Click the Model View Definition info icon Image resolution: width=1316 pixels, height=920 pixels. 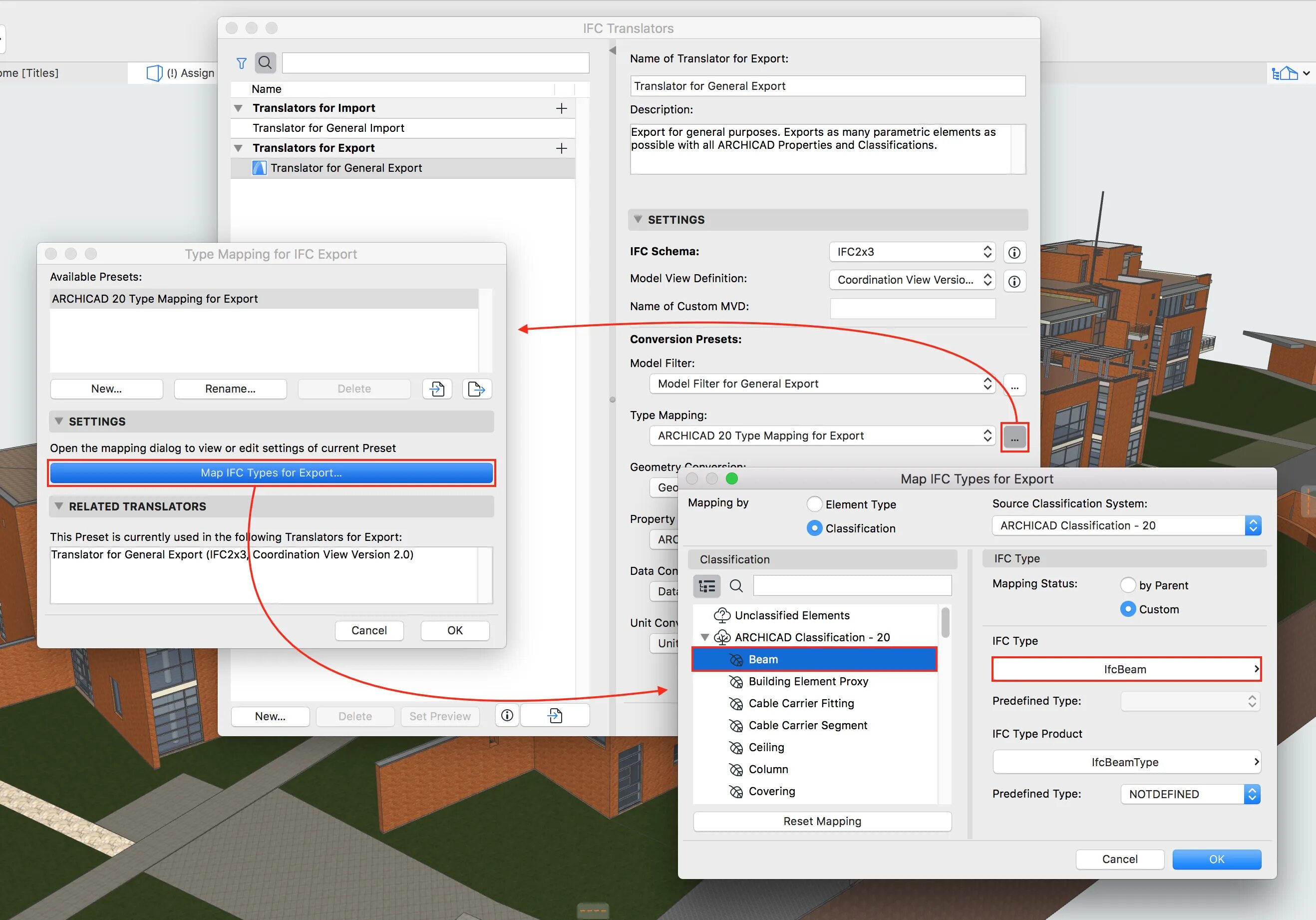pyautogui.click(x=1014, y=281)
